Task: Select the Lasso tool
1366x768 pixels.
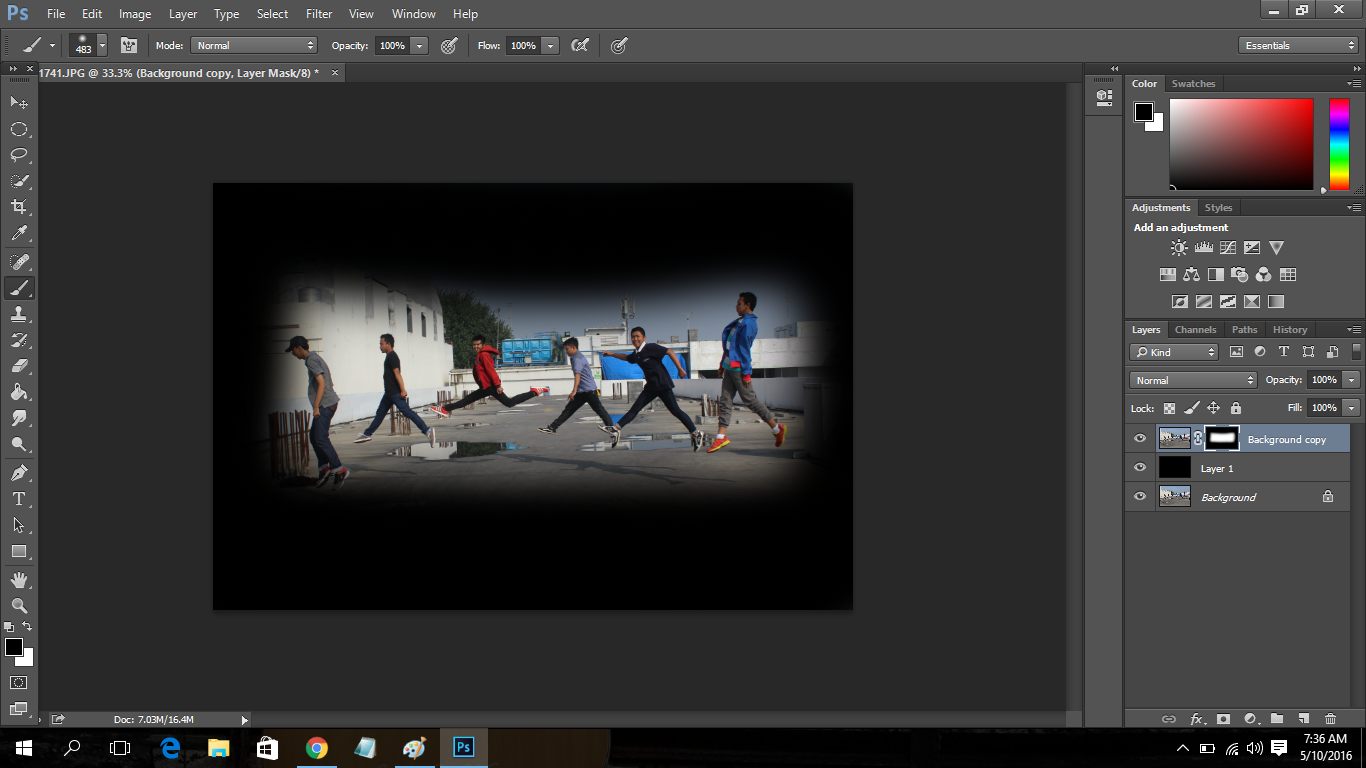Action: point(18,155)
